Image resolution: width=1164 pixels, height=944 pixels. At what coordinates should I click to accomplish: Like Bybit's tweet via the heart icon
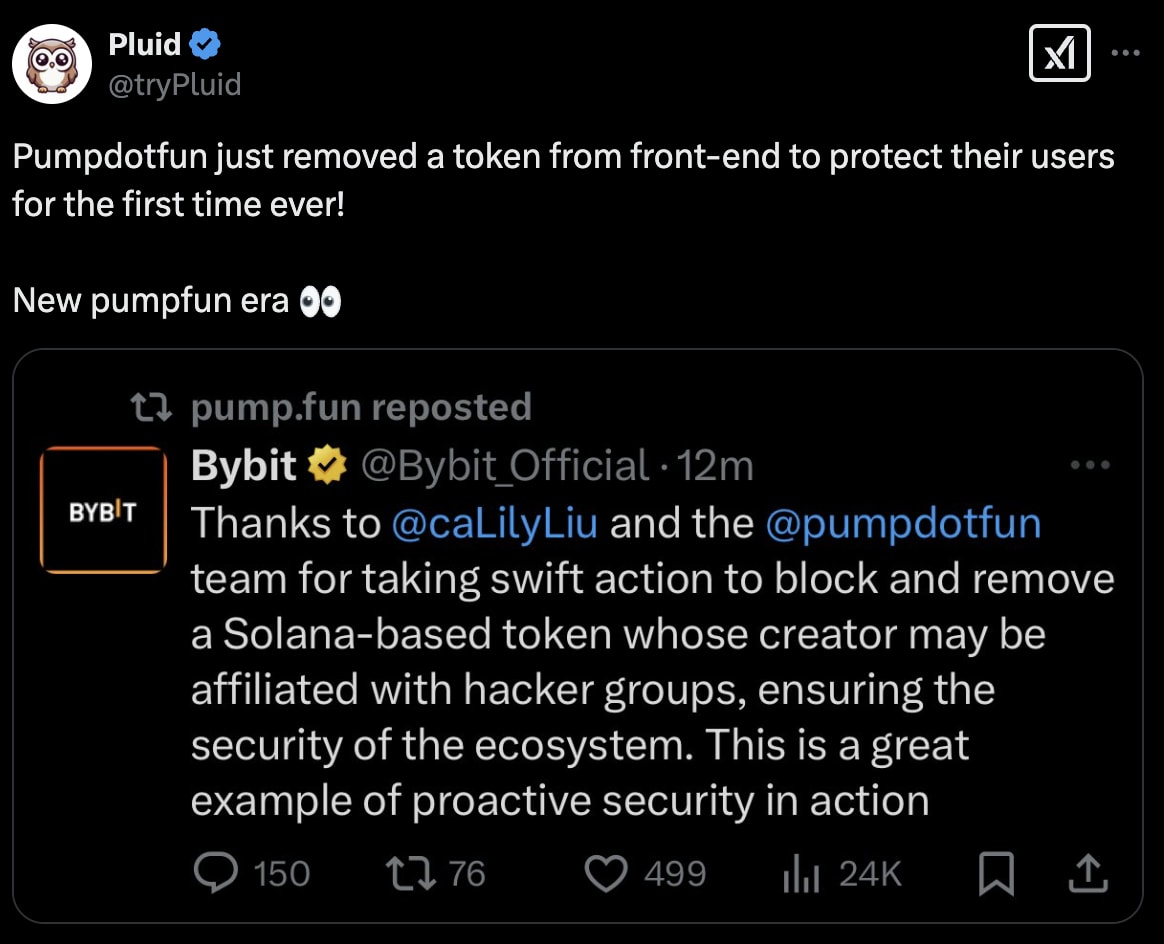tap(606, 873)
